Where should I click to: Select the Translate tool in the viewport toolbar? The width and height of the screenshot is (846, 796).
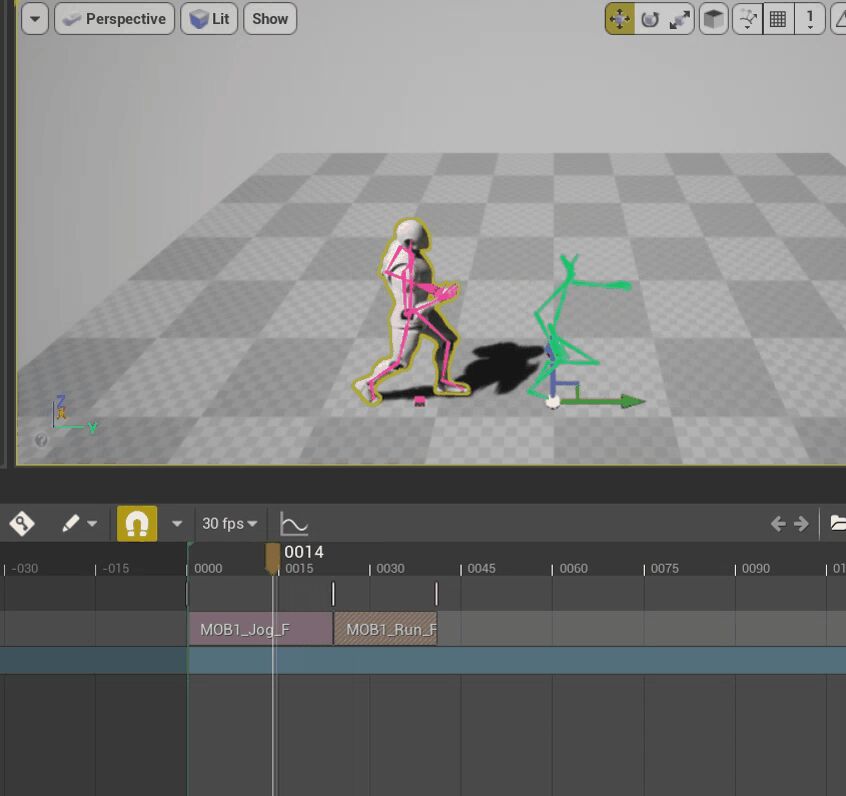(621, 18)
